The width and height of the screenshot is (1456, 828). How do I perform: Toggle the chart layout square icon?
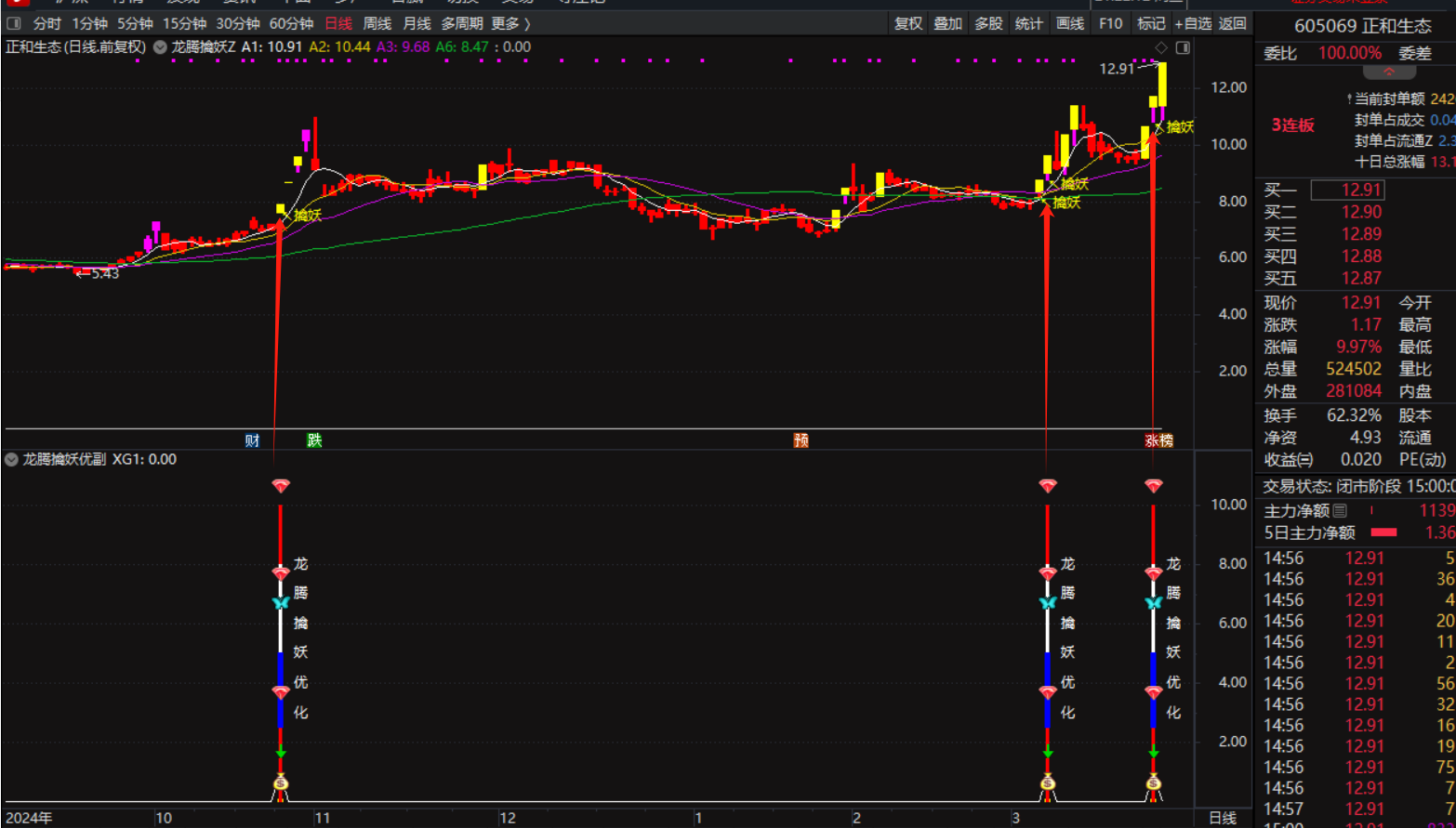click(x=1183, y=47)
